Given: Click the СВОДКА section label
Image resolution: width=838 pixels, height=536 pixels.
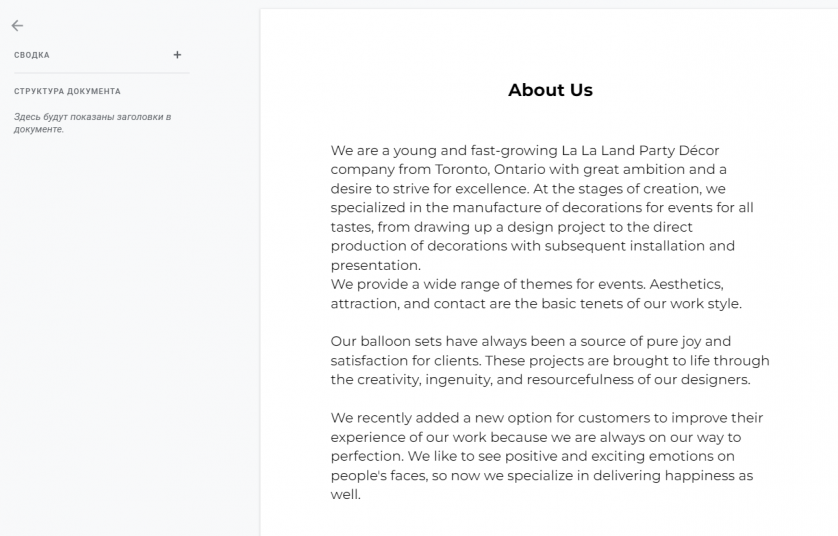Looking at the screenshot, I should pyautogui.click(x=32, y=55).
